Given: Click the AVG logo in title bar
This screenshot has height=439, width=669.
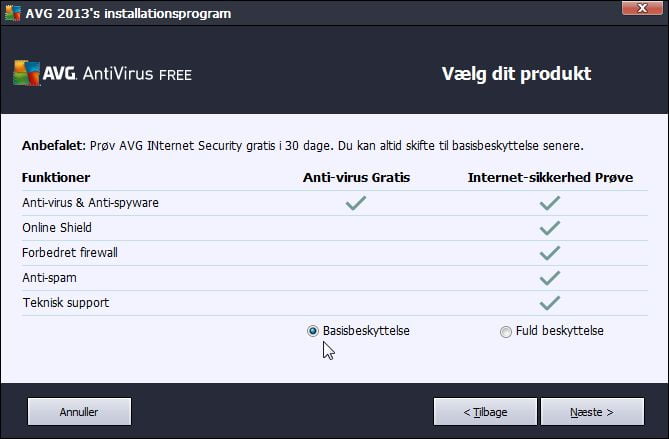Looking at the screenshot, I should [12, 13].
